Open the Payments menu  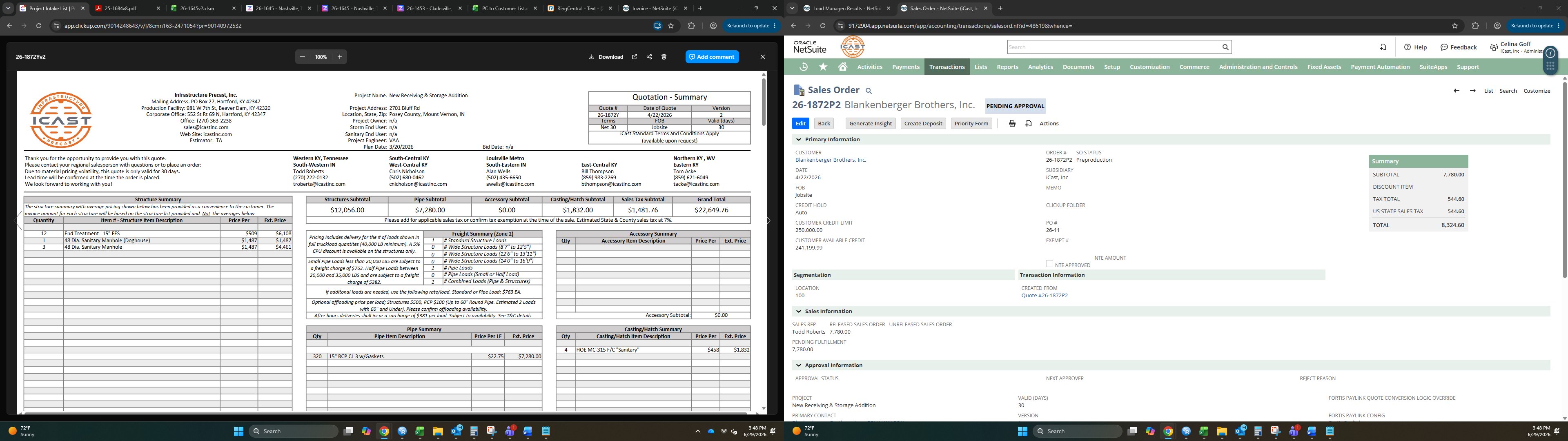pos(906,67)
